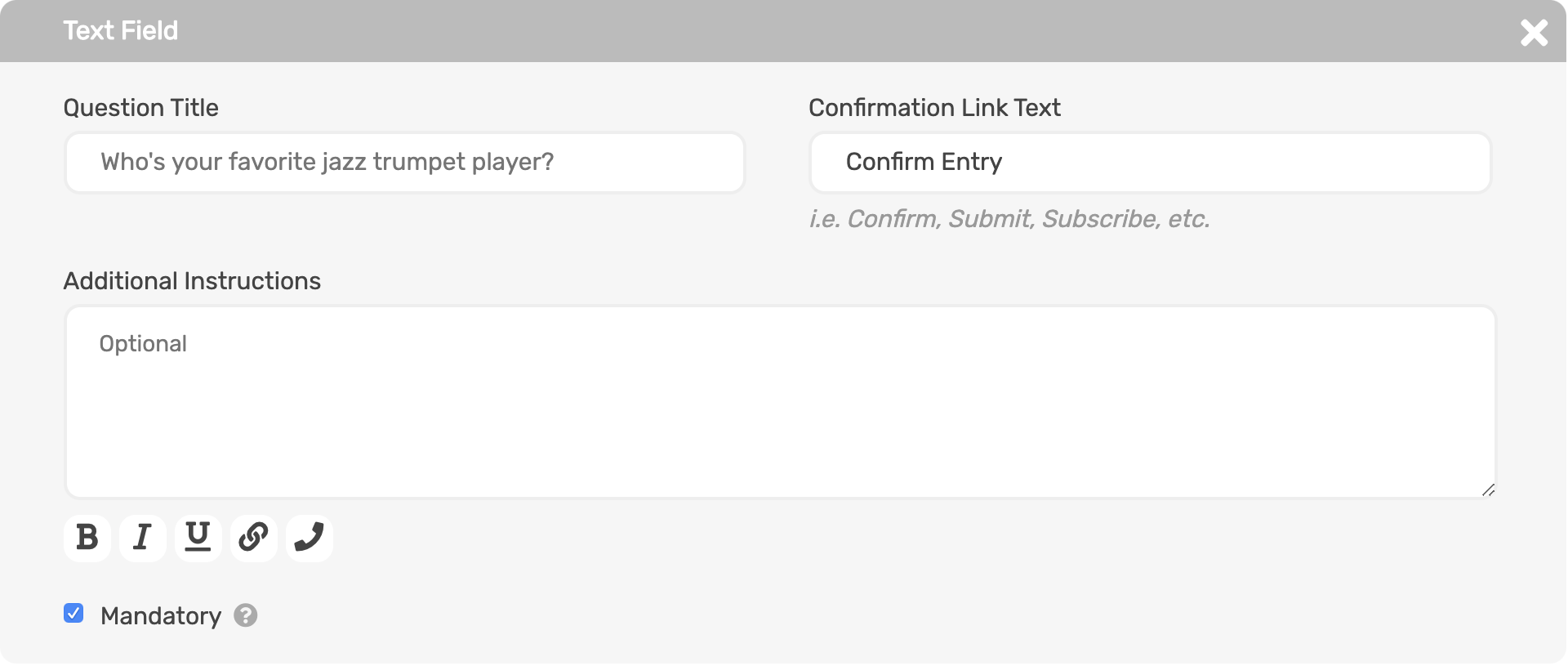This screenshot has height=666, width=1568.
Task: Select the Confirm Entry text box
Action: [x=1150, y=162]
